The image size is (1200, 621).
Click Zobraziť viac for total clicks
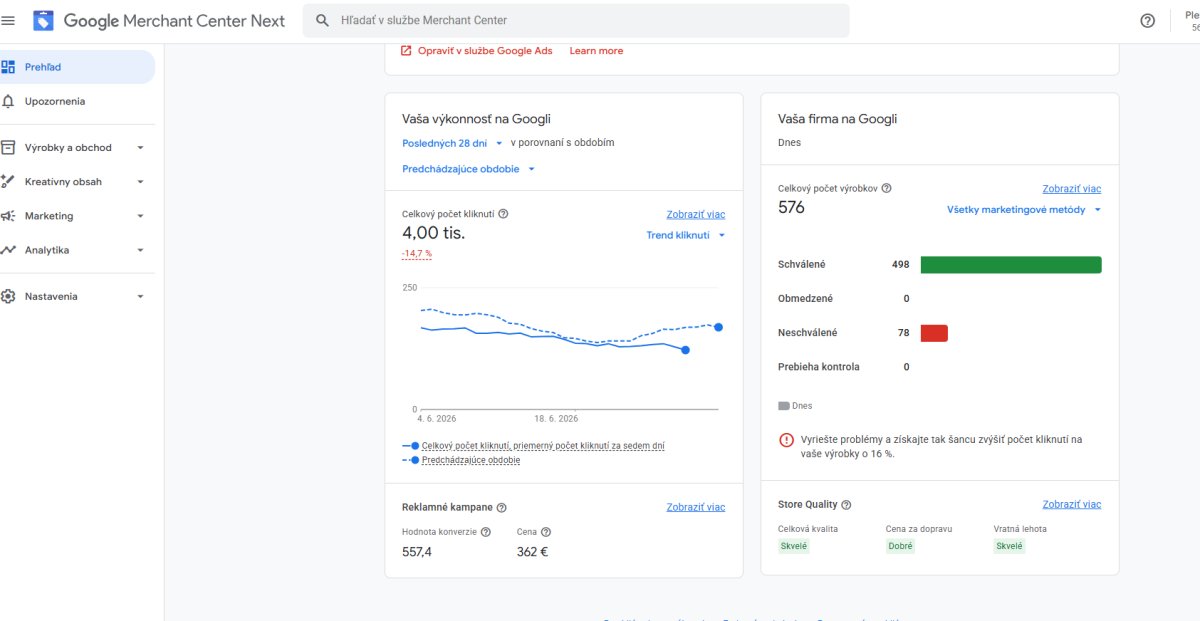[x=696, y=214]
